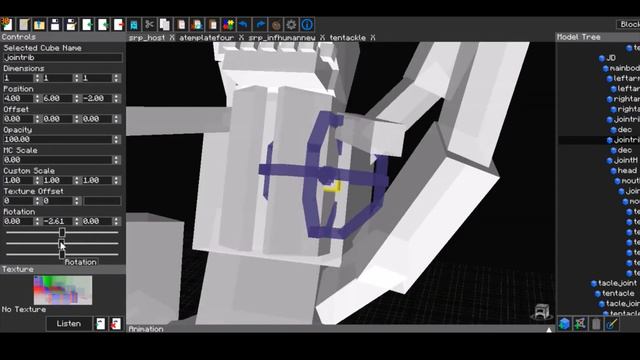Toggle the cyan ghost model icon
640x360 pixels.
click(134, 24)
